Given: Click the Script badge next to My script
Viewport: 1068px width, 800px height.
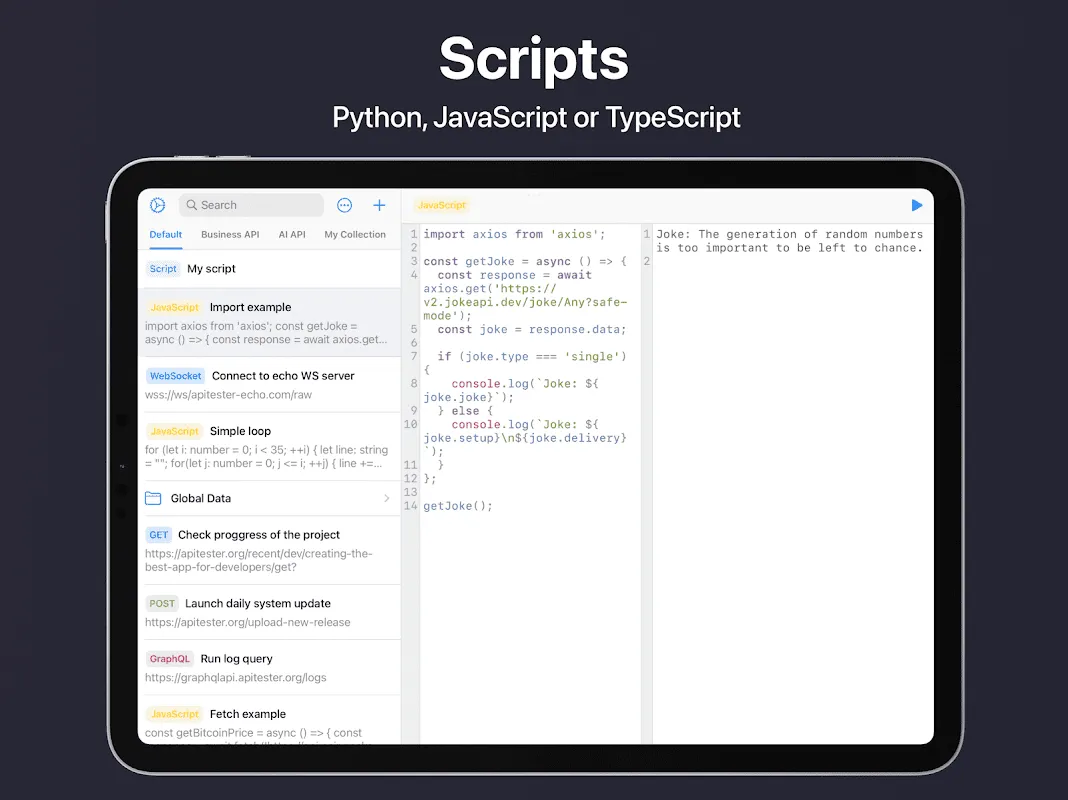Looking at the screenshot, I should coord(163,269).
